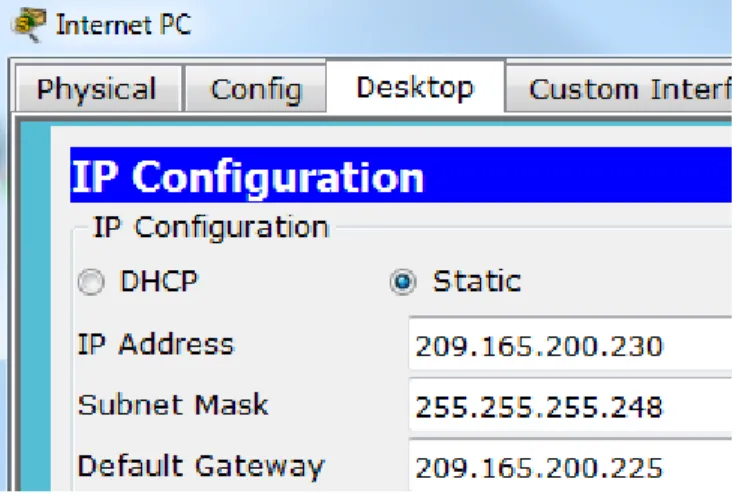Viewport: 739px width, 497px height.
Task: Click the Default Gateway label
Action: 201,466
